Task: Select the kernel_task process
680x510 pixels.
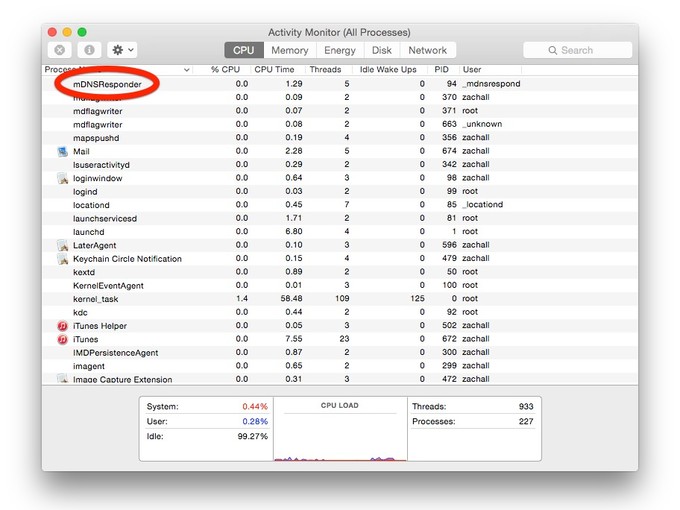Action: coord(340,299)
